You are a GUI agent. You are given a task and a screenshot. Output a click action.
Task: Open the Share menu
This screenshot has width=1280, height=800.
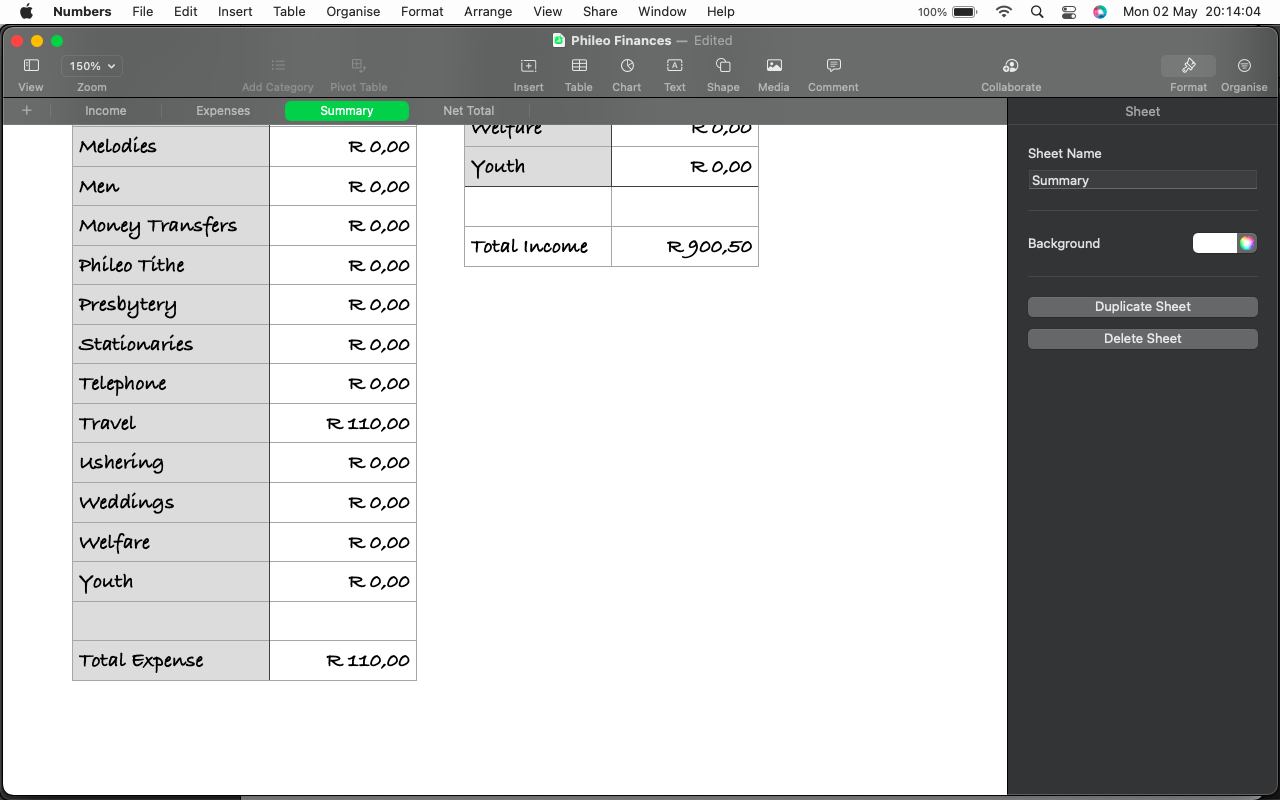pyautogui.click(x=600, y=12)
